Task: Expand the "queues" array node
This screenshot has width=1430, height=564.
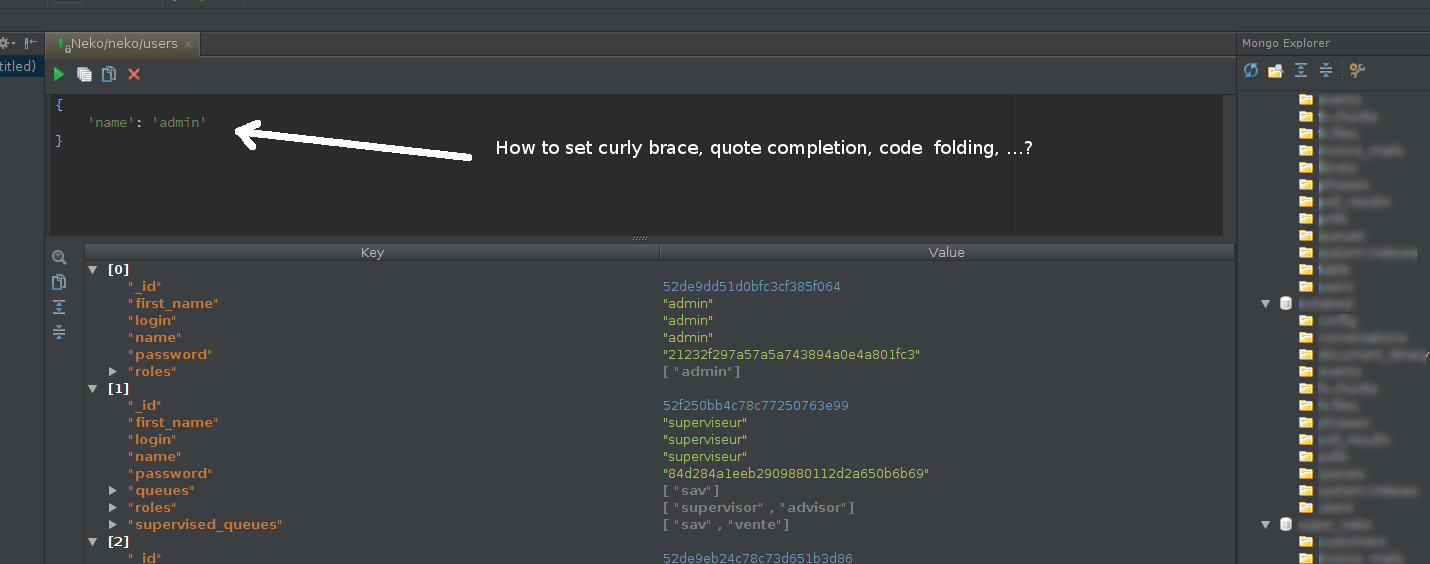Action: point(113,490)
